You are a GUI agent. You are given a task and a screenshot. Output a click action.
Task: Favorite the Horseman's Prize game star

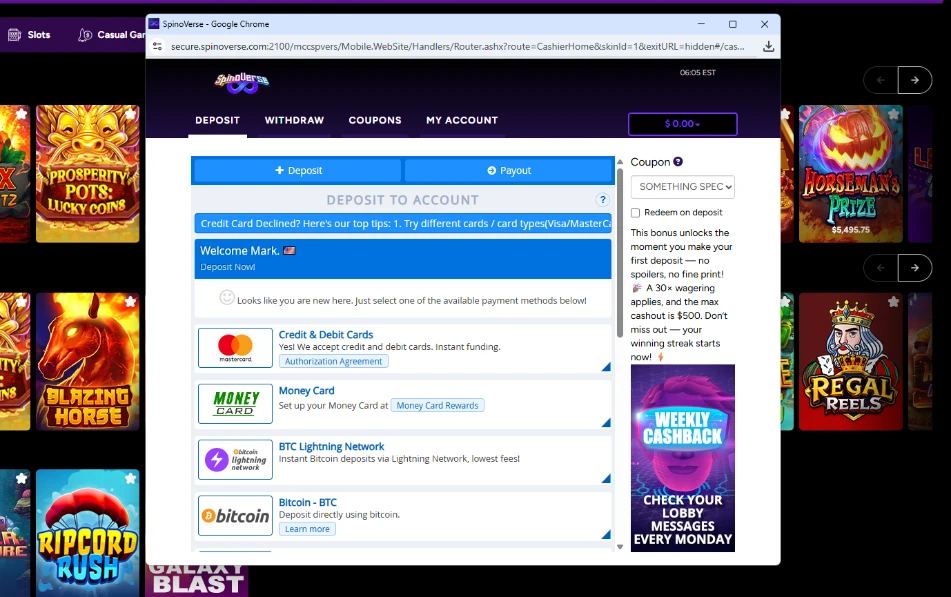pyautogui.click(x=893, y=114)
